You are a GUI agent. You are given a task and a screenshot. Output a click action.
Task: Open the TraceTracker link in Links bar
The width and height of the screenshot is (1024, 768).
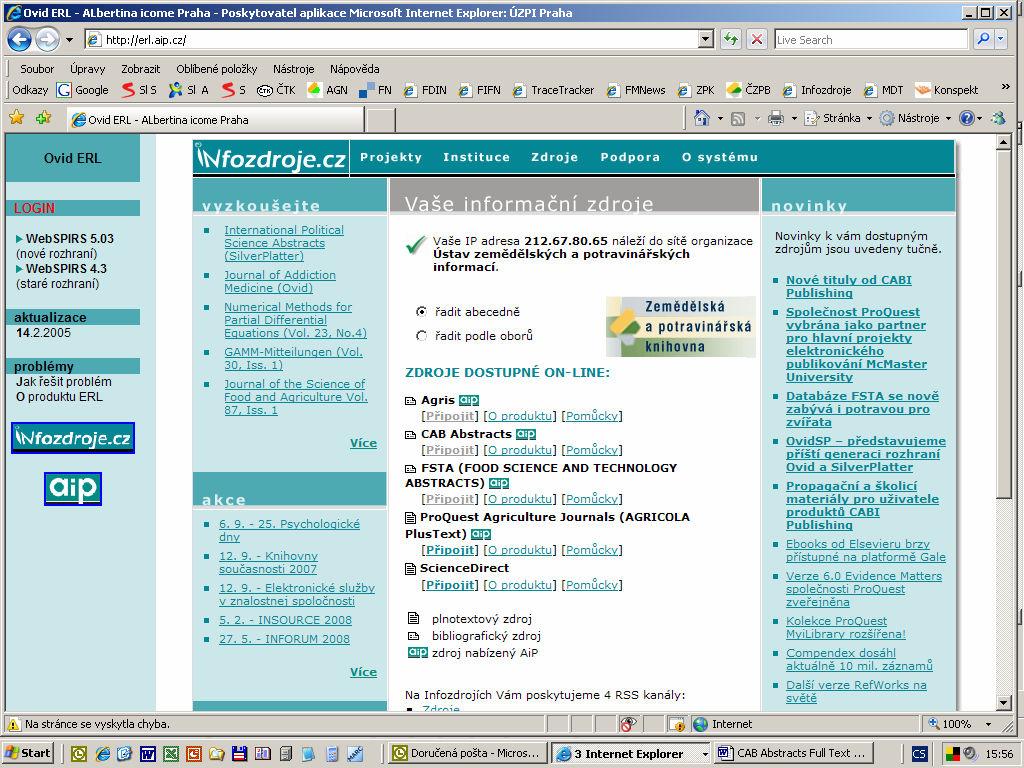coord(554,90)
